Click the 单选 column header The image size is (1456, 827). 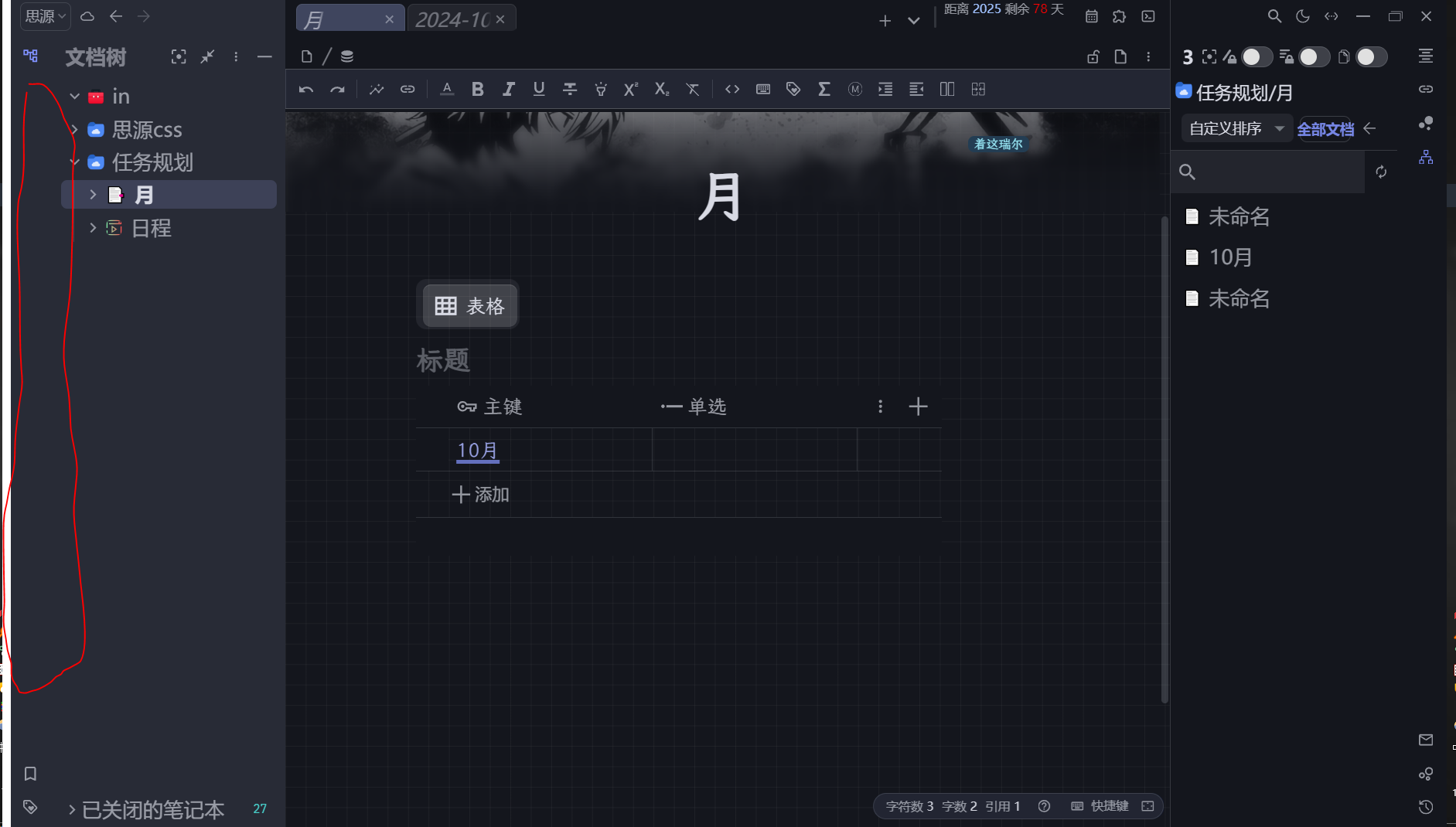click(x=693, y=407)
